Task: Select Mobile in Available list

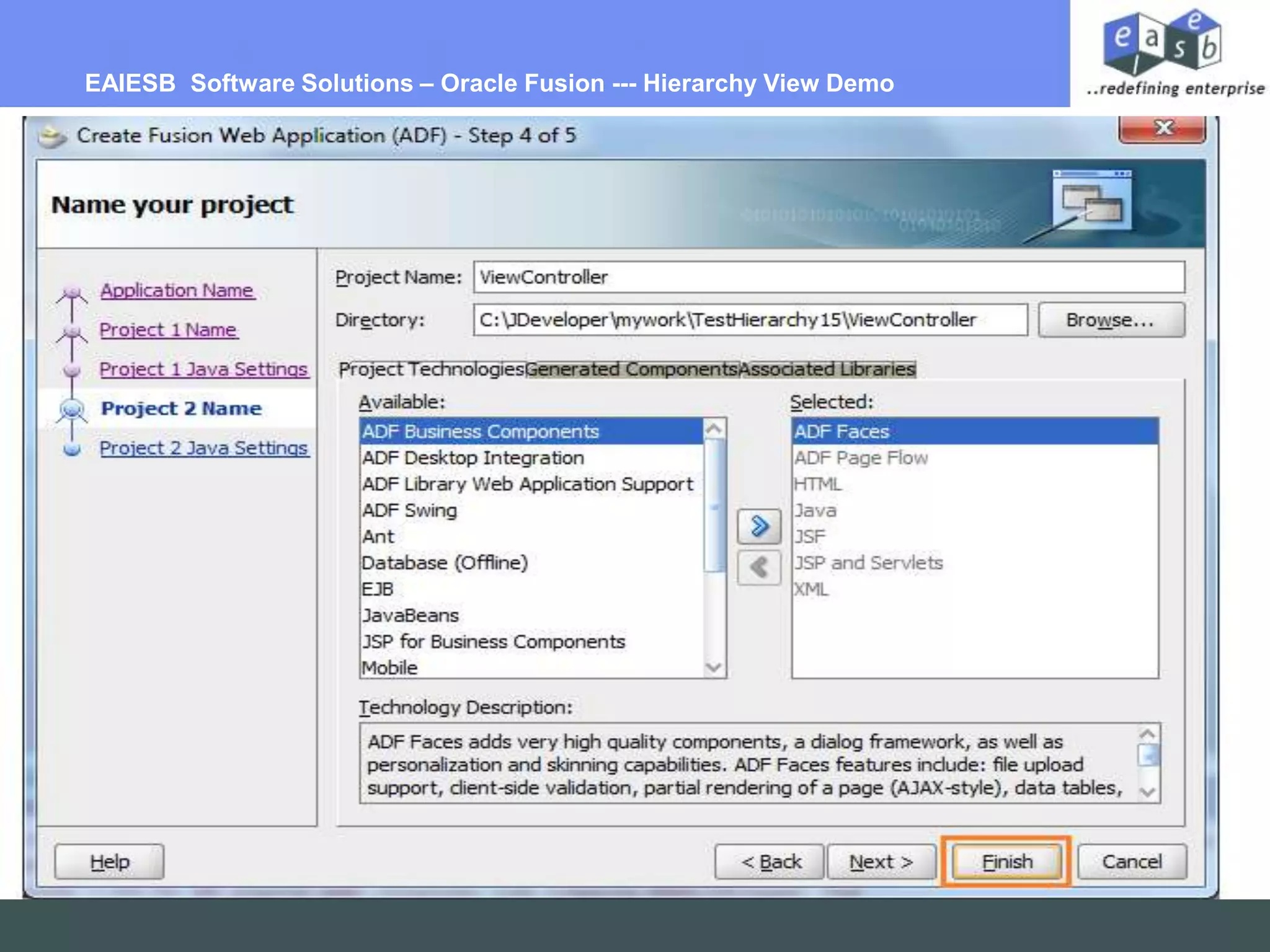Action: pyautogui.click(x=531, y=668)
